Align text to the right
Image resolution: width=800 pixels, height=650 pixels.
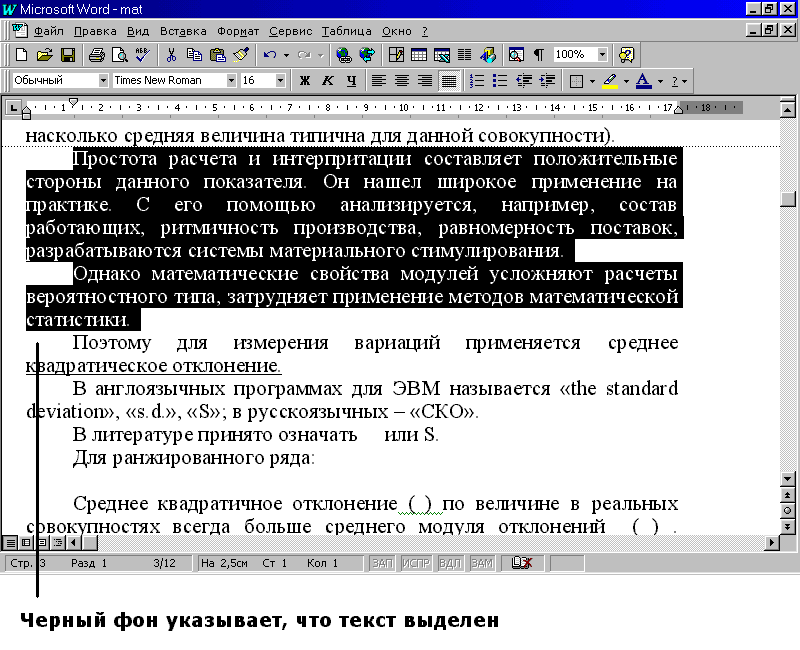tap(425, 81)
